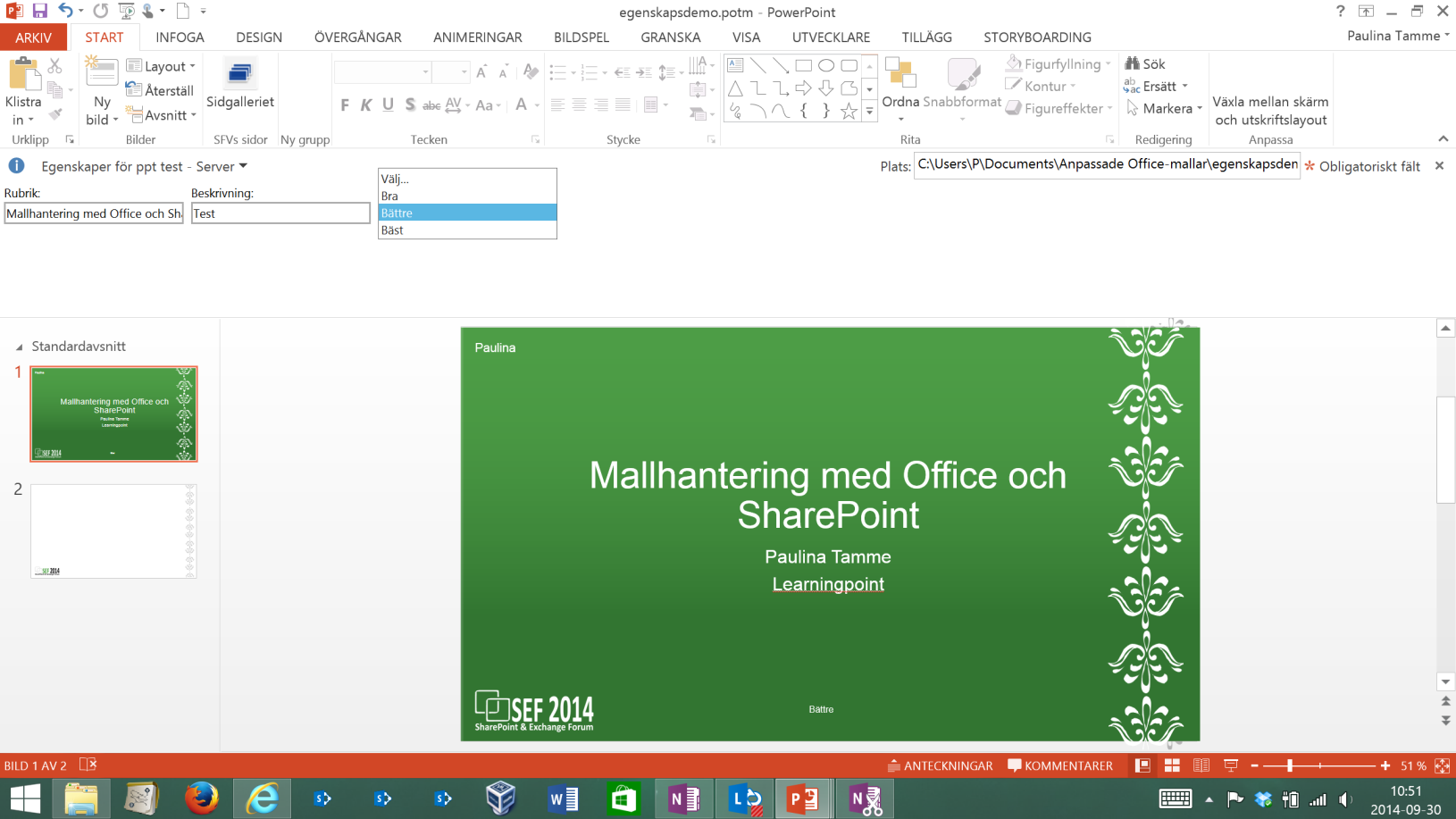The height and width of the screenshot is (819, 1456).
Task: Open the Figureffekter shape effects dropdown
Action: pos(1059,108)
